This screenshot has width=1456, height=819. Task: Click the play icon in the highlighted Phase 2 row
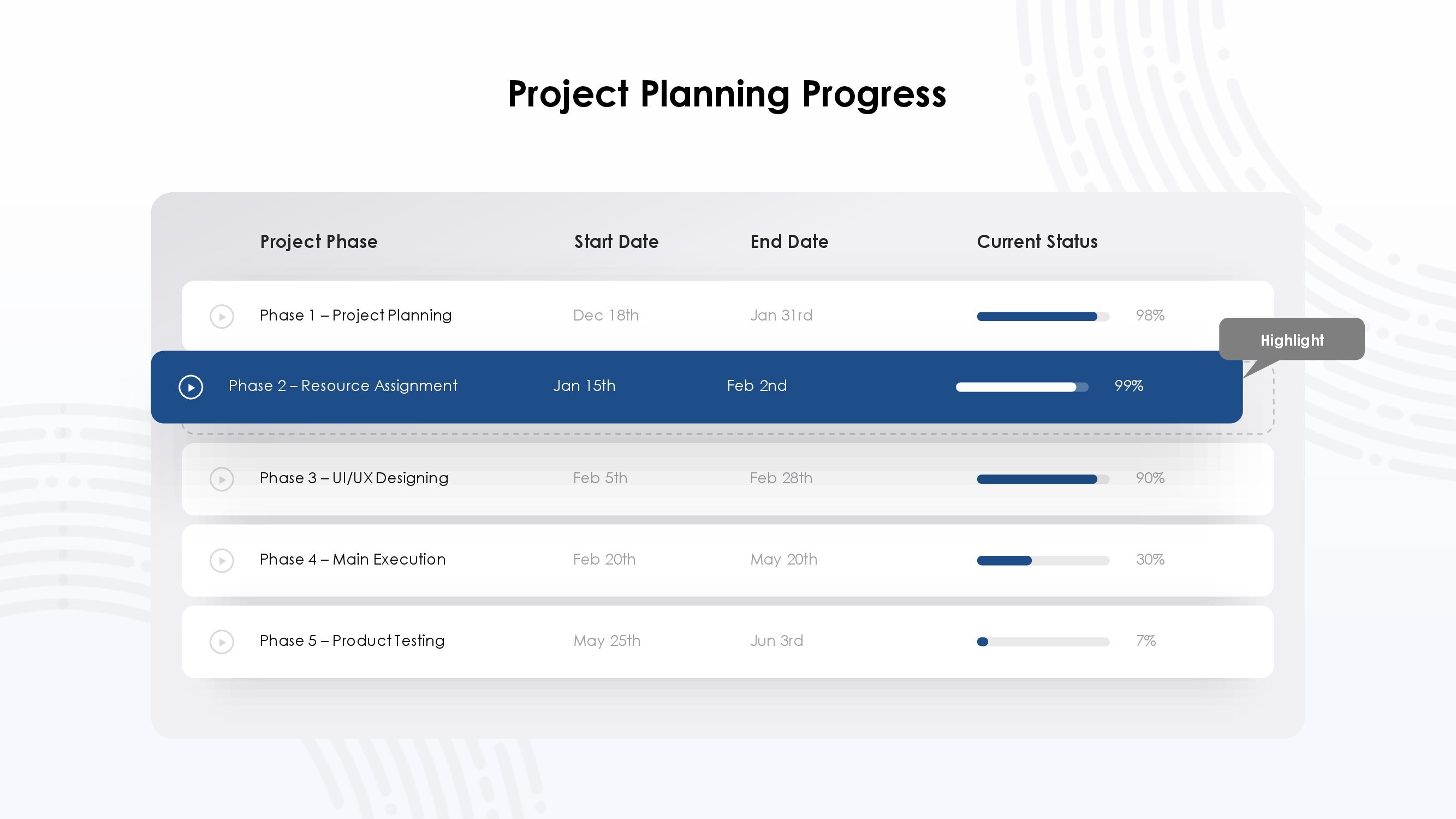coord(191,387)
